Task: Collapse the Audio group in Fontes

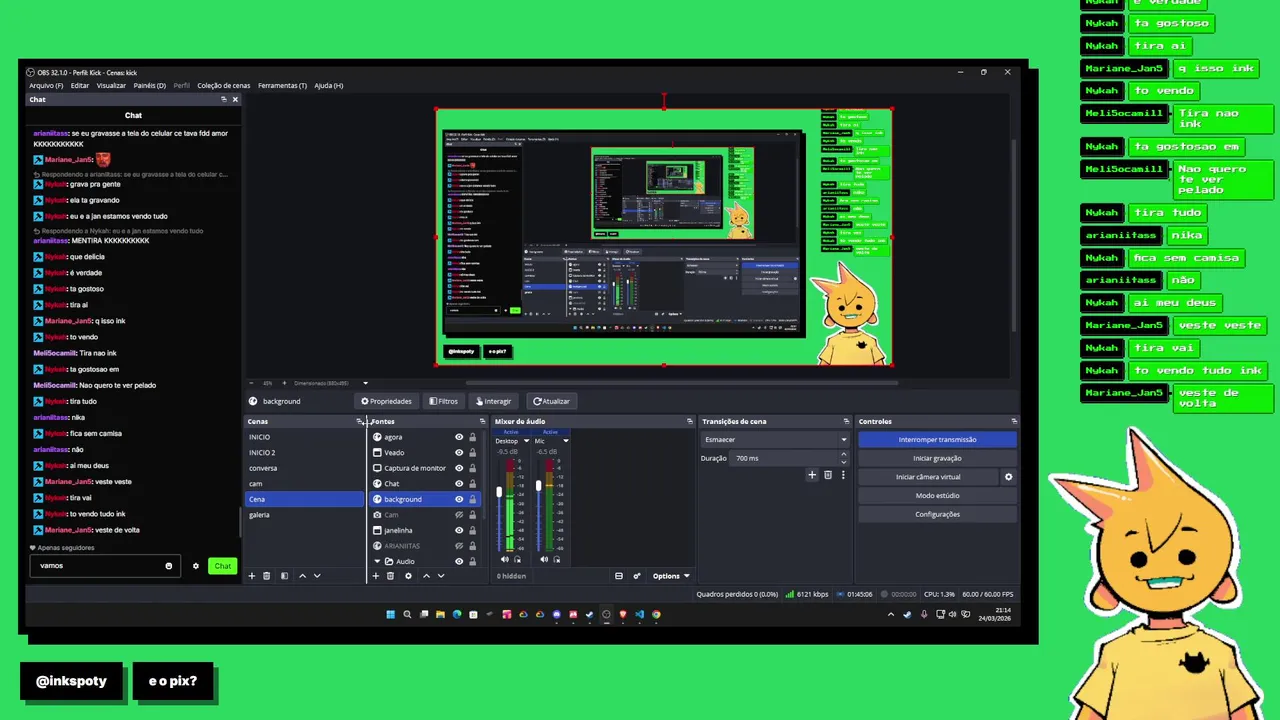Action: tap(377, 561)
